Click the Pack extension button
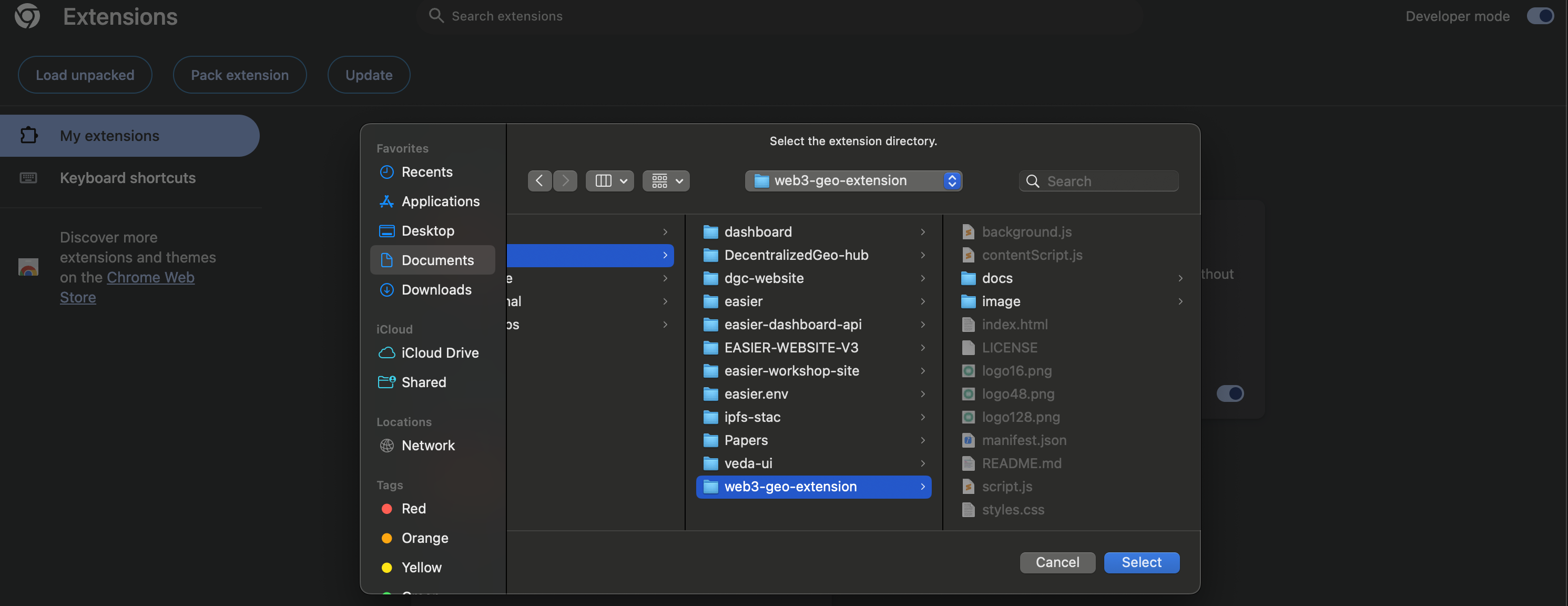The height and width of the screenshot is (606, 1568). (x=240, y=75)
